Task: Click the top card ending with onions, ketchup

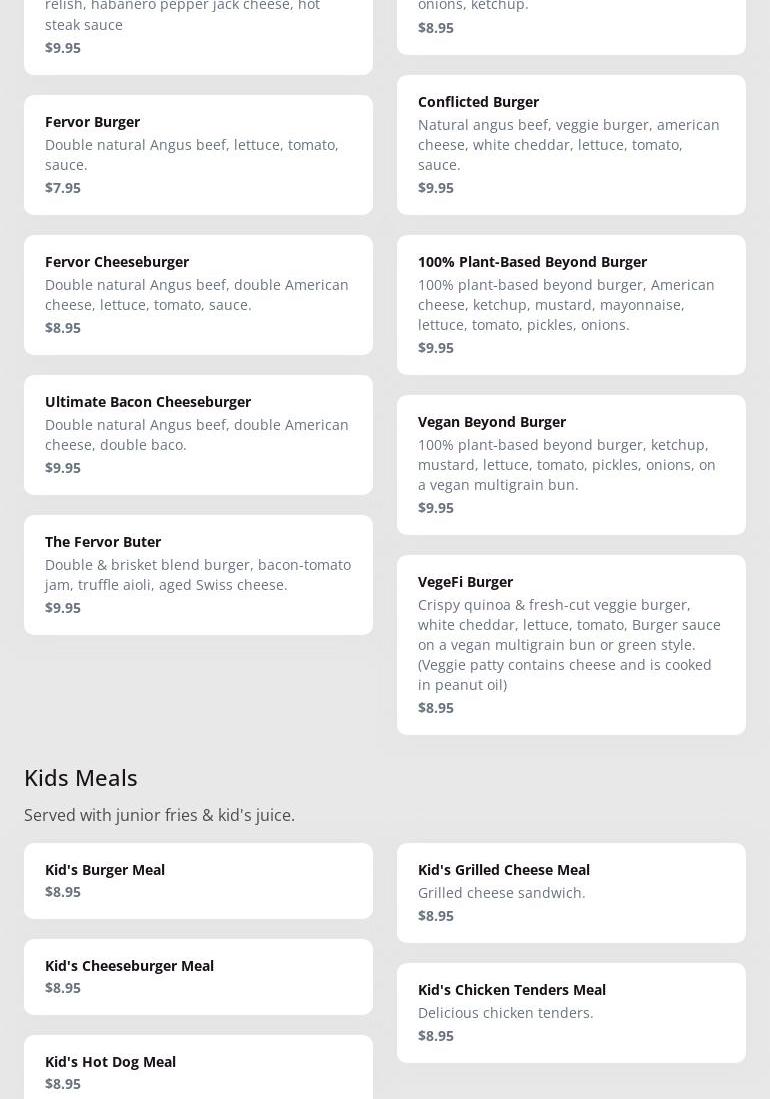Action: 571,20
